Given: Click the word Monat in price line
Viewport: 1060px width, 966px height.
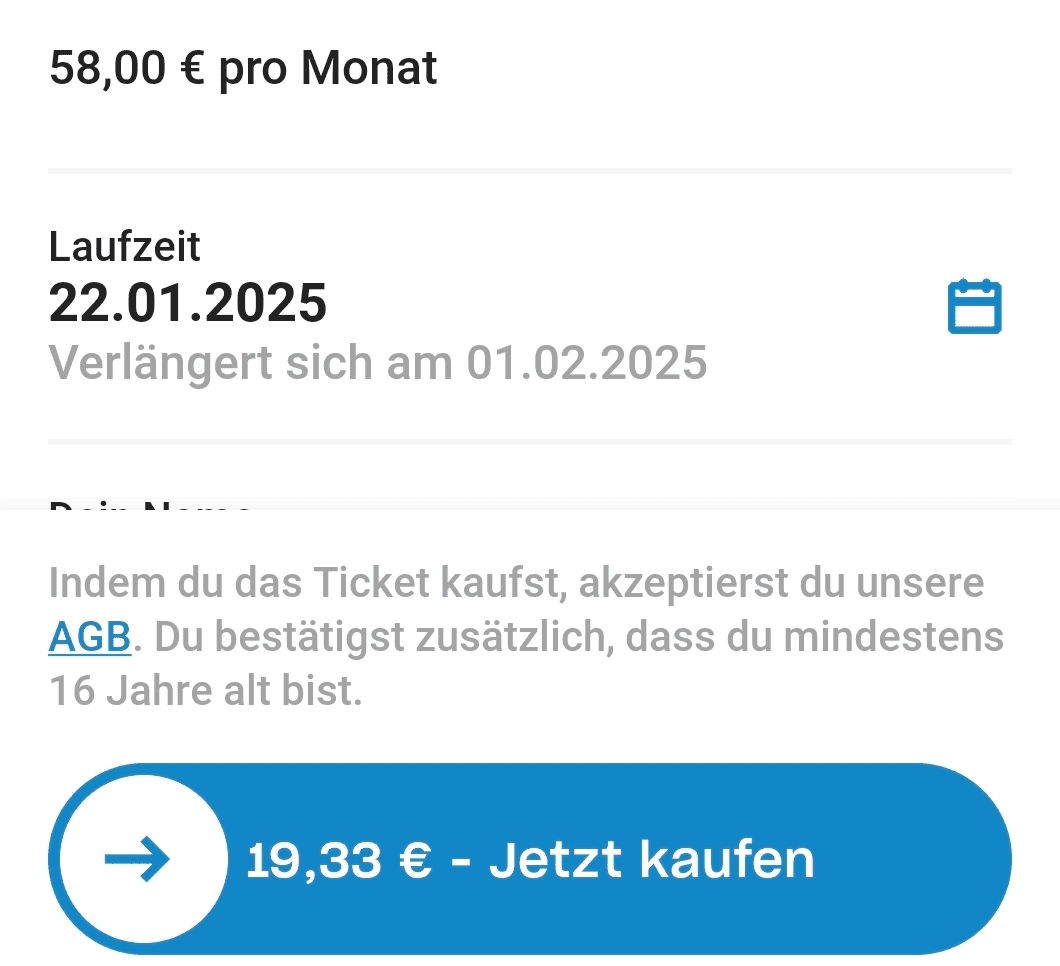Looking at the screenshot, I should tap(369, 68).
